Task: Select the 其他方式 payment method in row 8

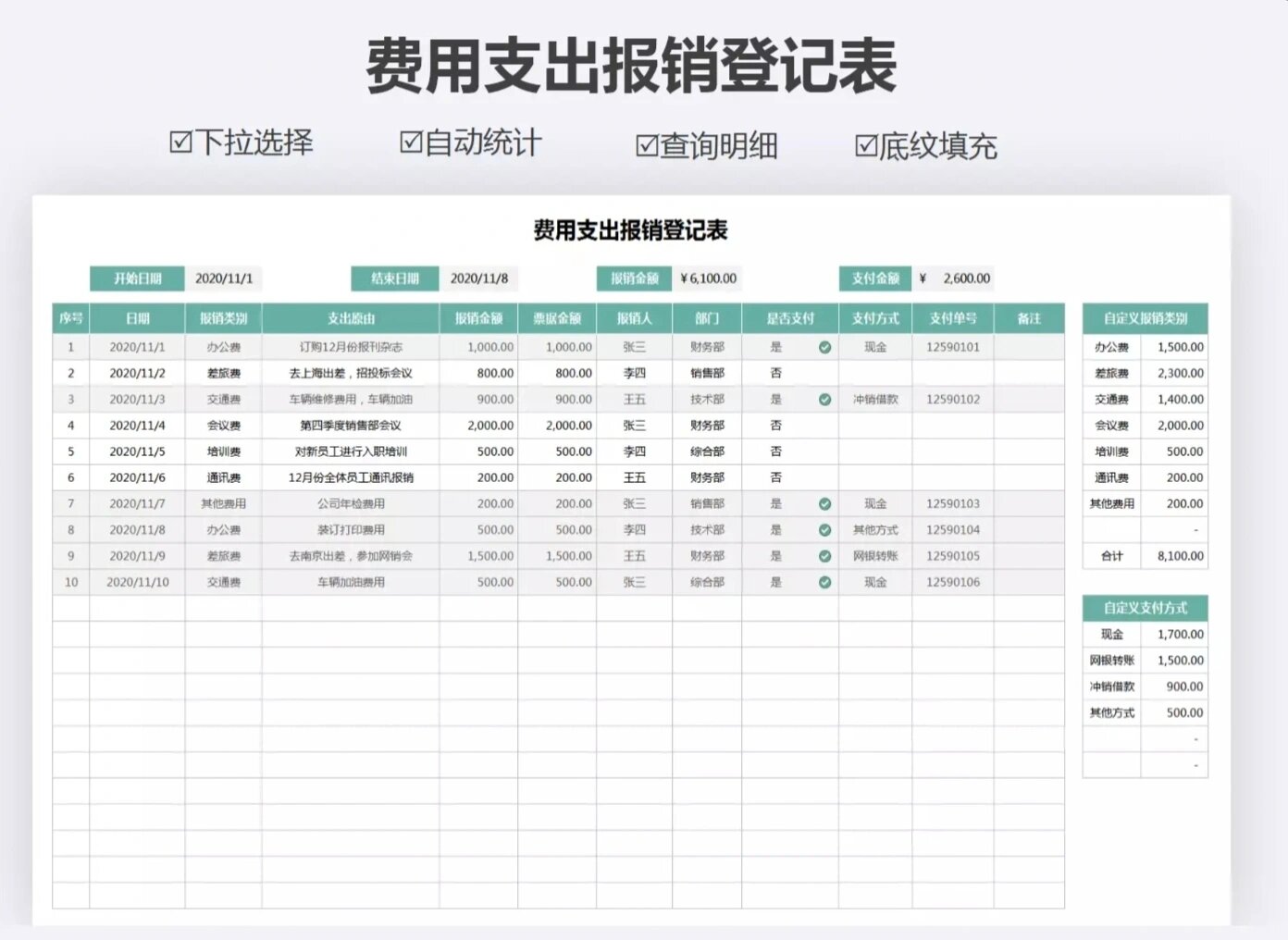Action: coord(875,530)
